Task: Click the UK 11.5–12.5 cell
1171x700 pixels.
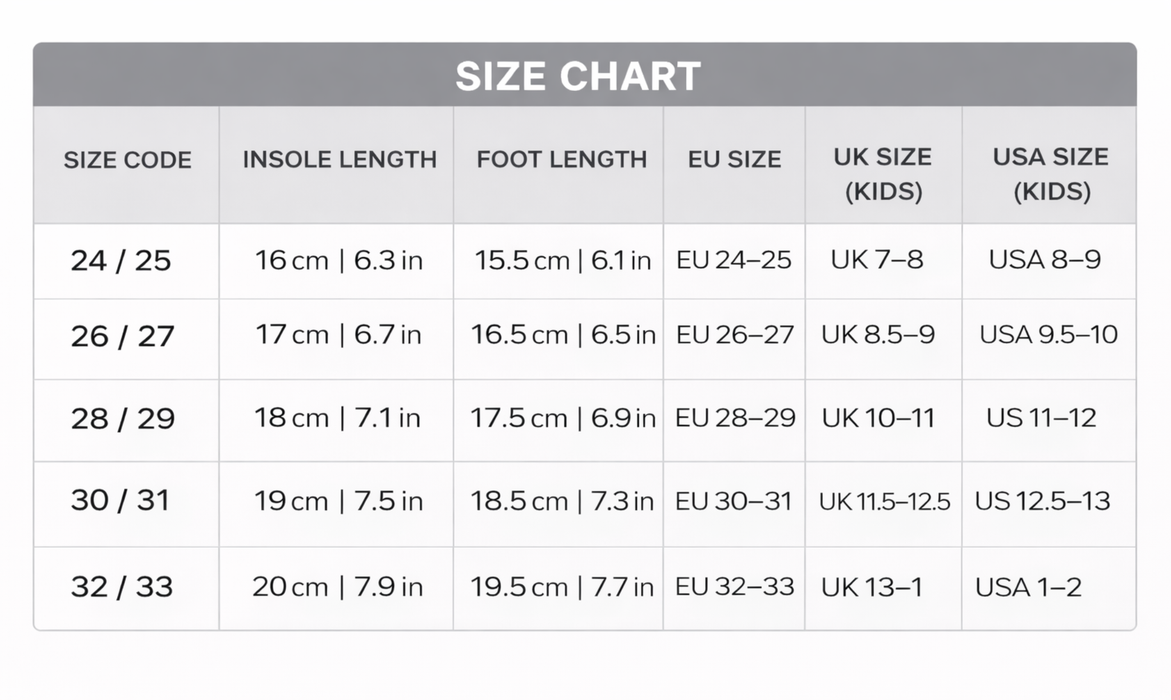Action: 884,501
